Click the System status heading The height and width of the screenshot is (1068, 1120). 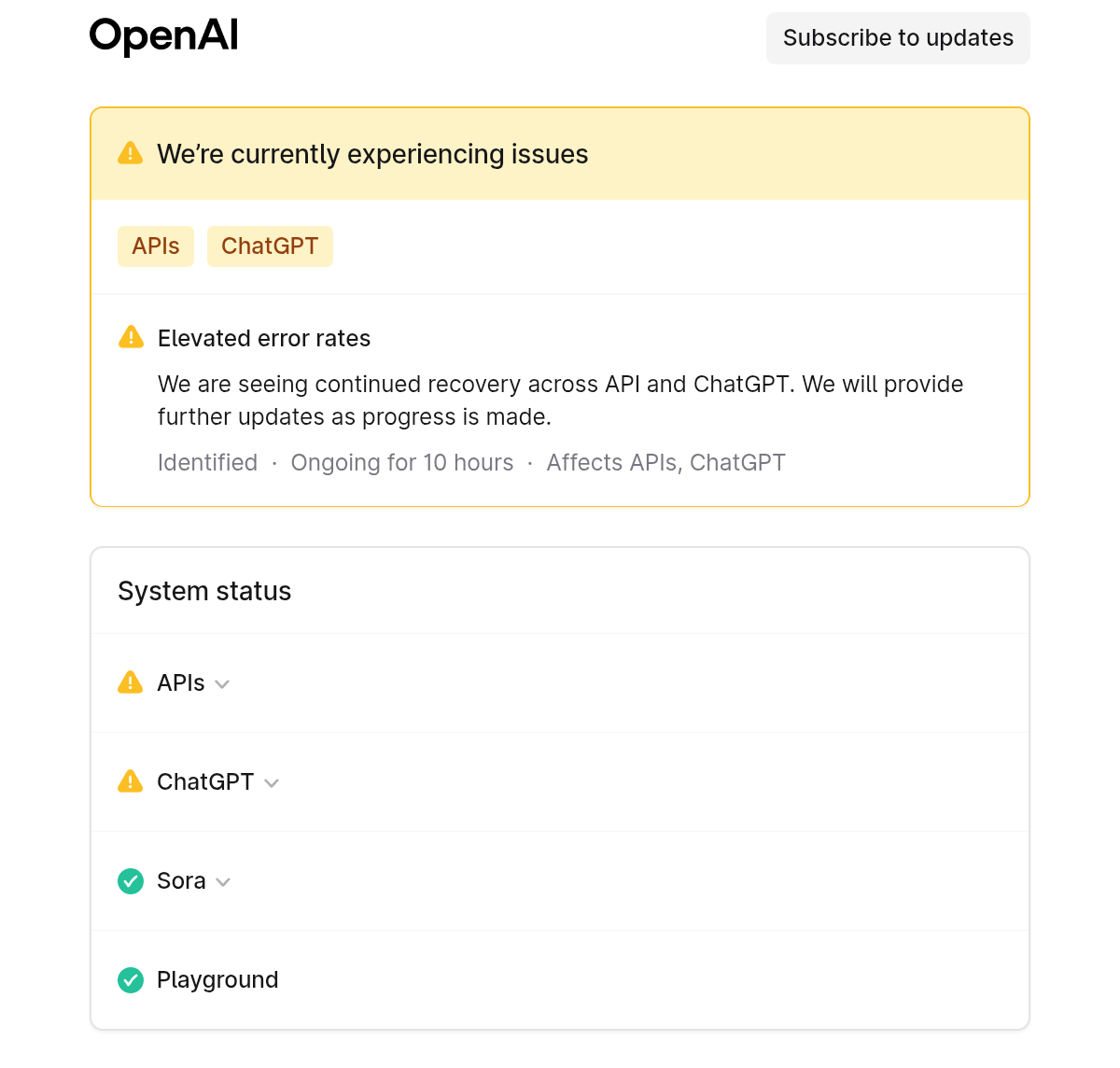[x=204, y=591]
